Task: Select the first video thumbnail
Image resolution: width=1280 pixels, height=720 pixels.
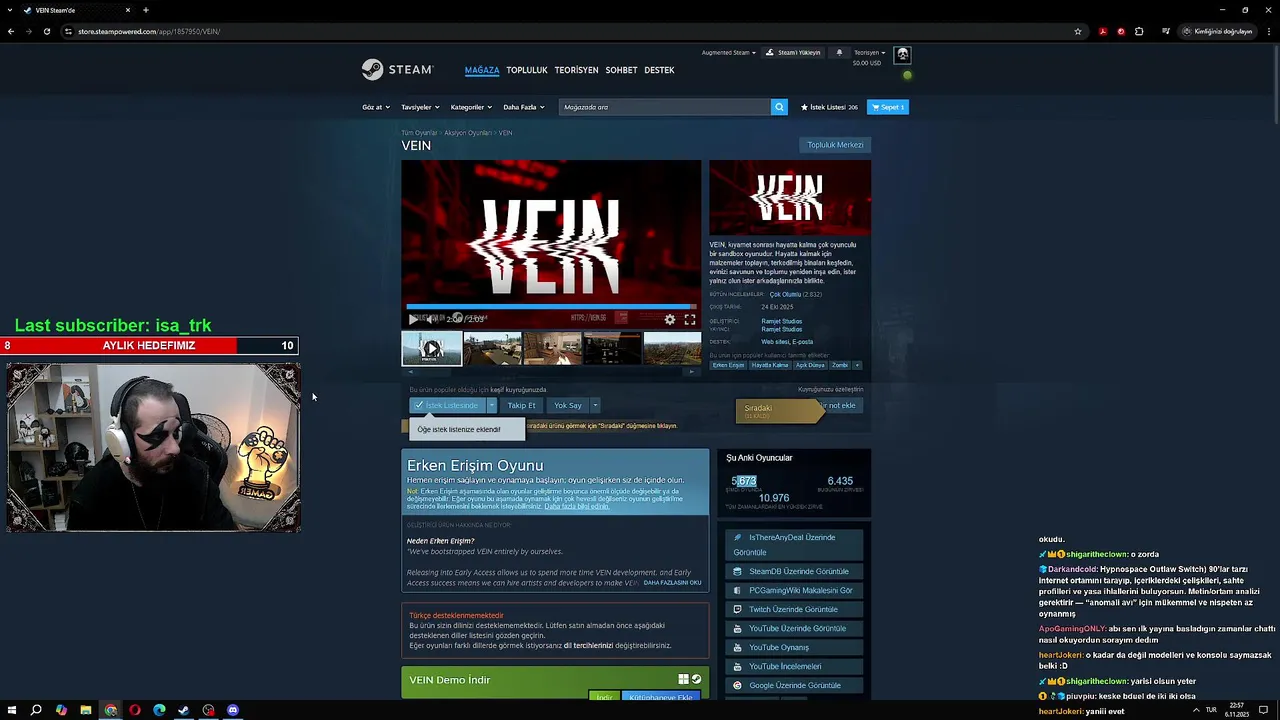Action: (x=431, y=348)
